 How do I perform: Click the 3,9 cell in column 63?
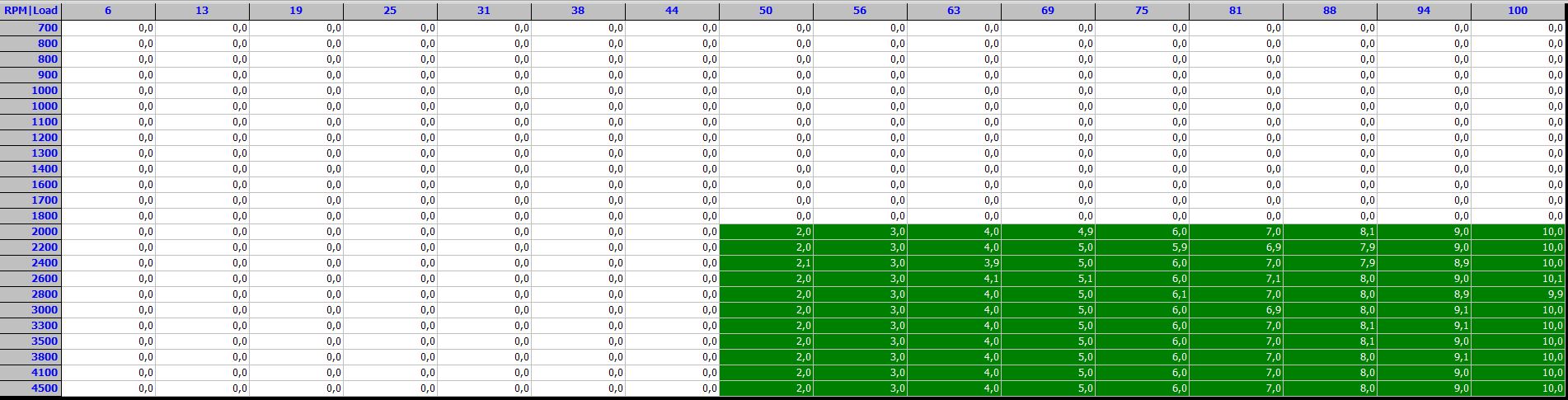954,263
